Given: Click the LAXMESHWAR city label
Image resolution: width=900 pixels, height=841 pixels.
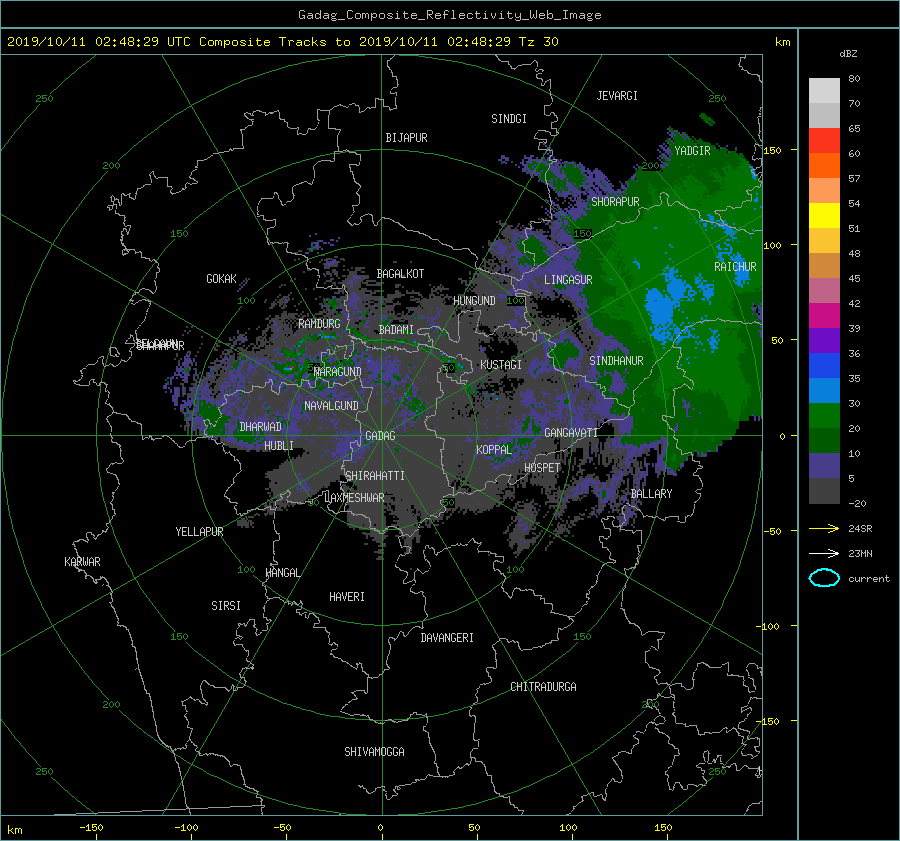Looking at the screenshot, I should point(354,498).
